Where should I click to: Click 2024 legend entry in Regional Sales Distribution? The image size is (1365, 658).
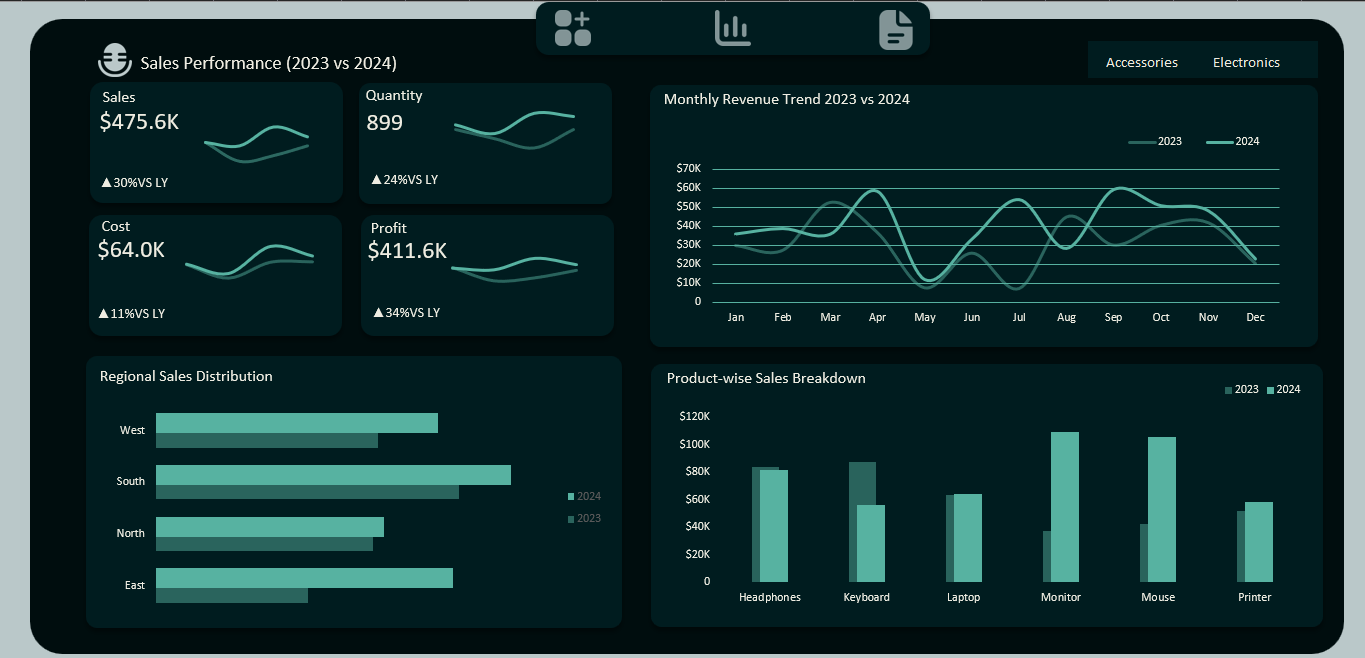[x=584, y=496]
